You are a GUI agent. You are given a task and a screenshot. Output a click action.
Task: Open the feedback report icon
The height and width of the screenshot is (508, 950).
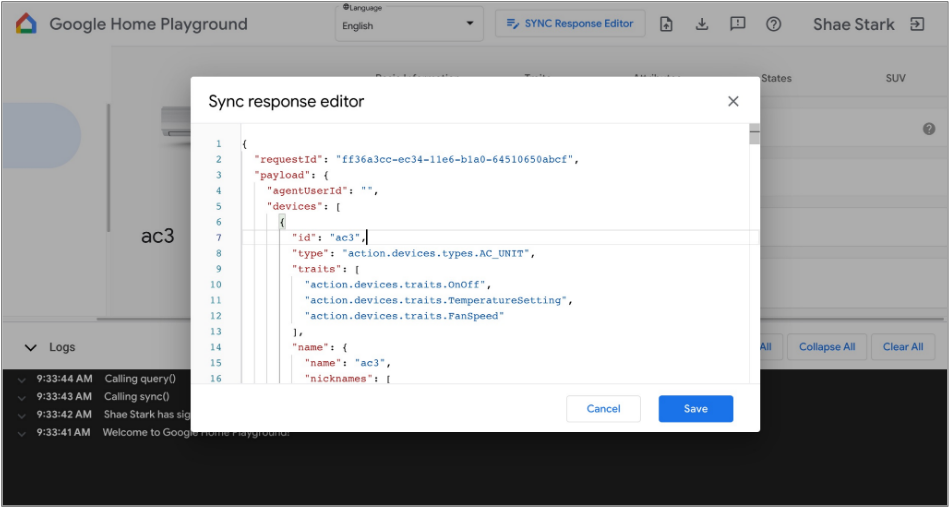click(738, 24)
